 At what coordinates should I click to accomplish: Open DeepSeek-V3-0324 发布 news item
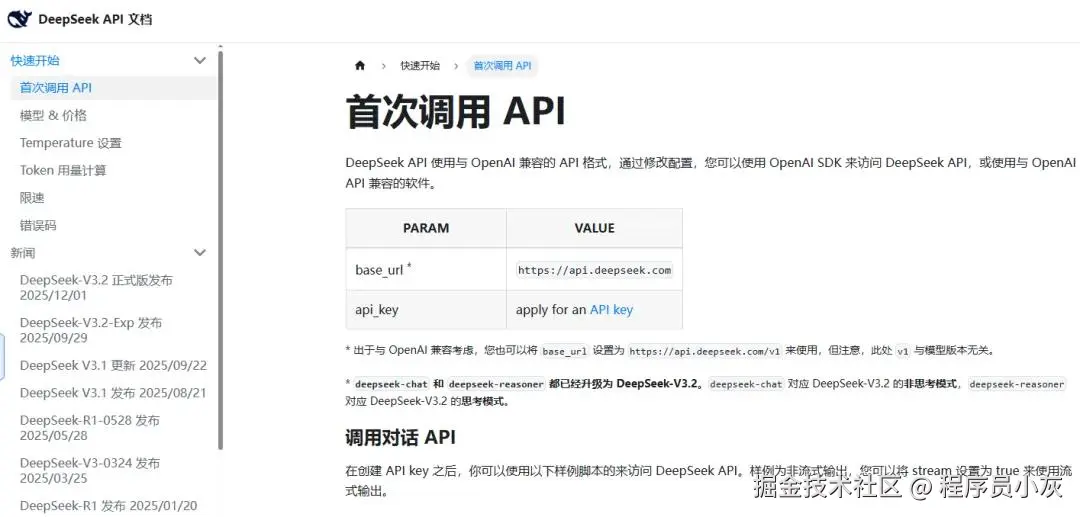point(90,470)
